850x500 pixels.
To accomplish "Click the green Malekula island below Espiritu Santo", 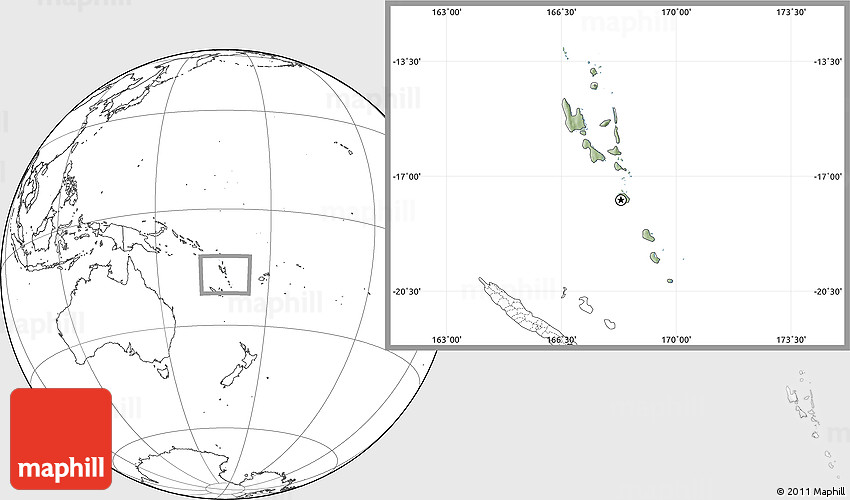I will (x=594, y=153).
